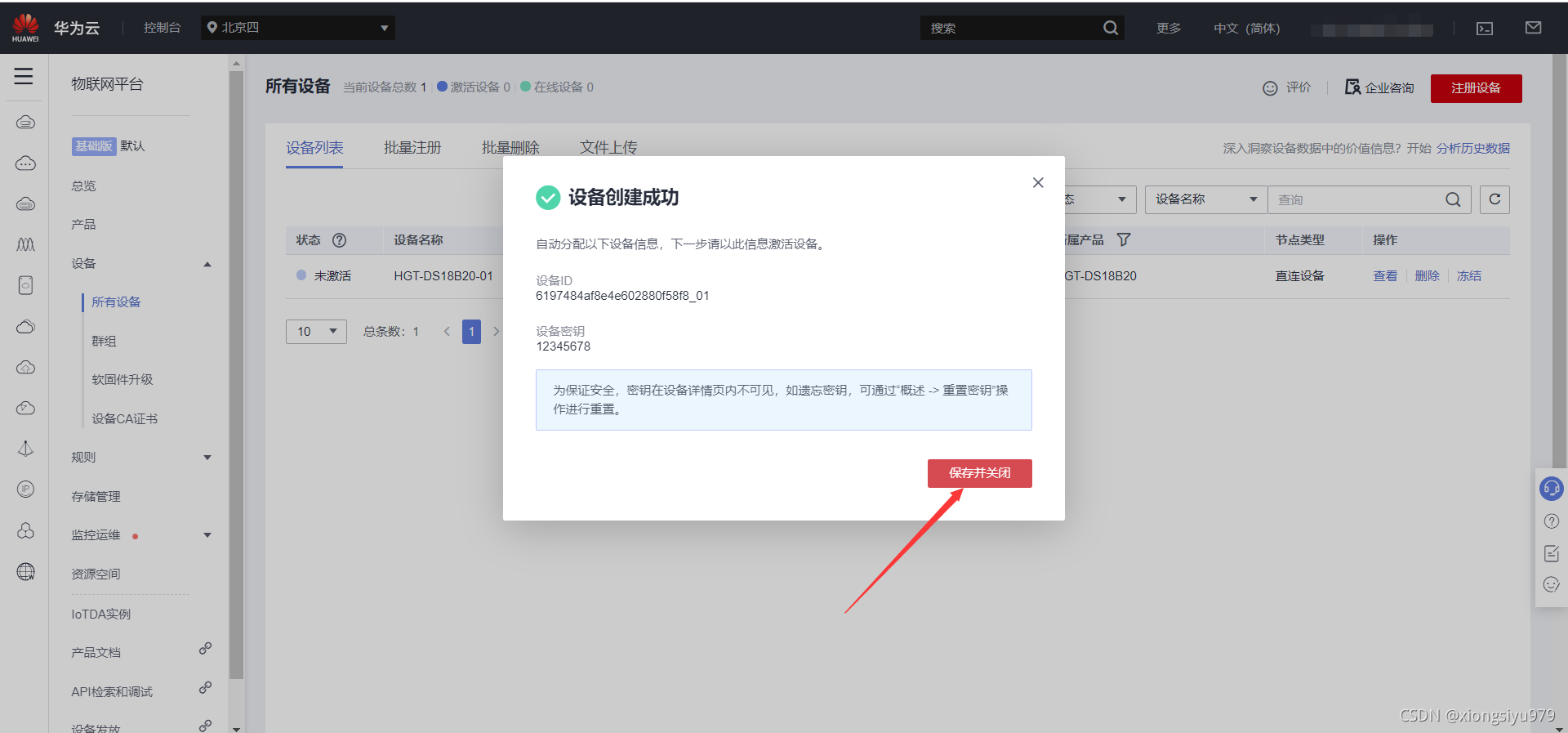The width and height of the screenshot is (1568, 733).
Task: Click the location pin icon for 北京四
Action: pos(212,28)
